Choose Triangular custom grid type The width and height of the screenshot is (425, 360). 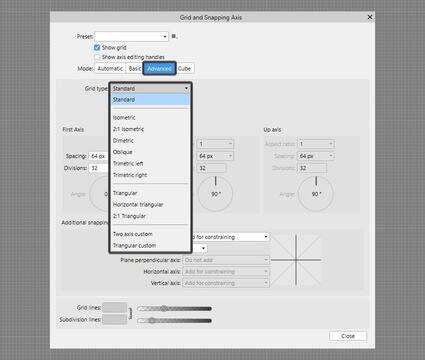click(x=150, y=246)
